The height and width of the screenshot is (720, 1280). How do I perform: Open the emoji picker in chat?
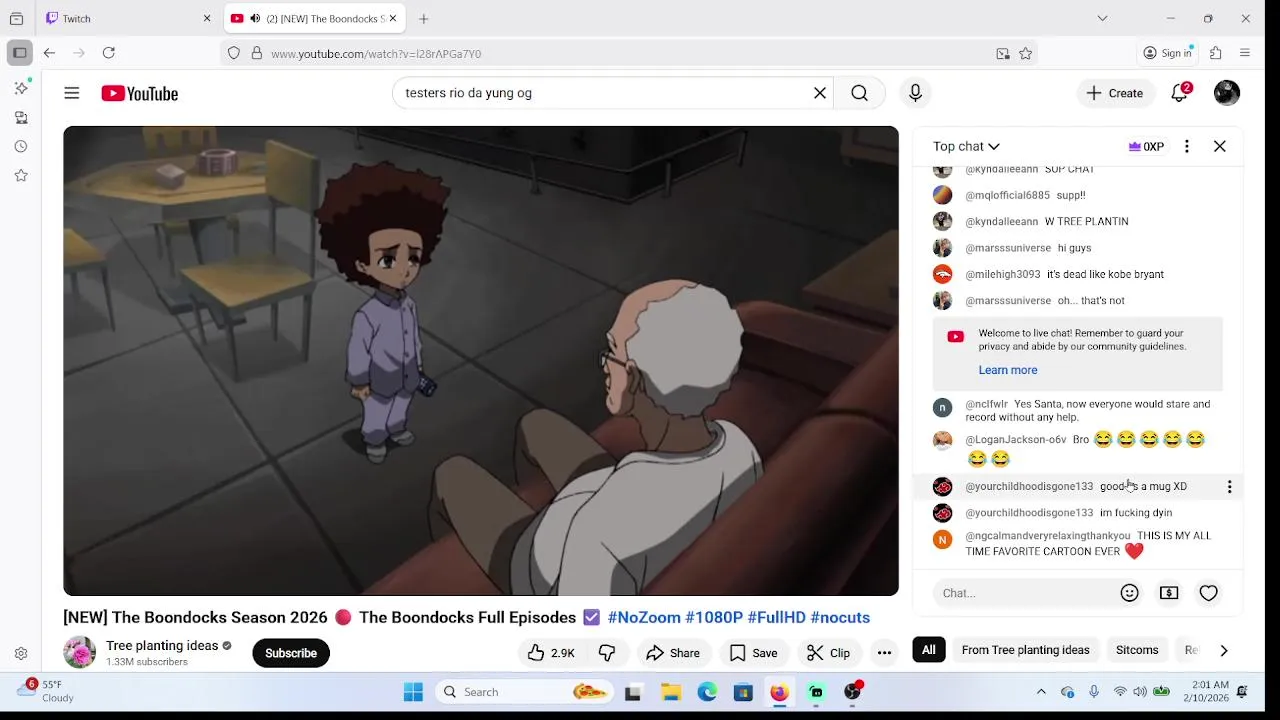(1130, 593)
